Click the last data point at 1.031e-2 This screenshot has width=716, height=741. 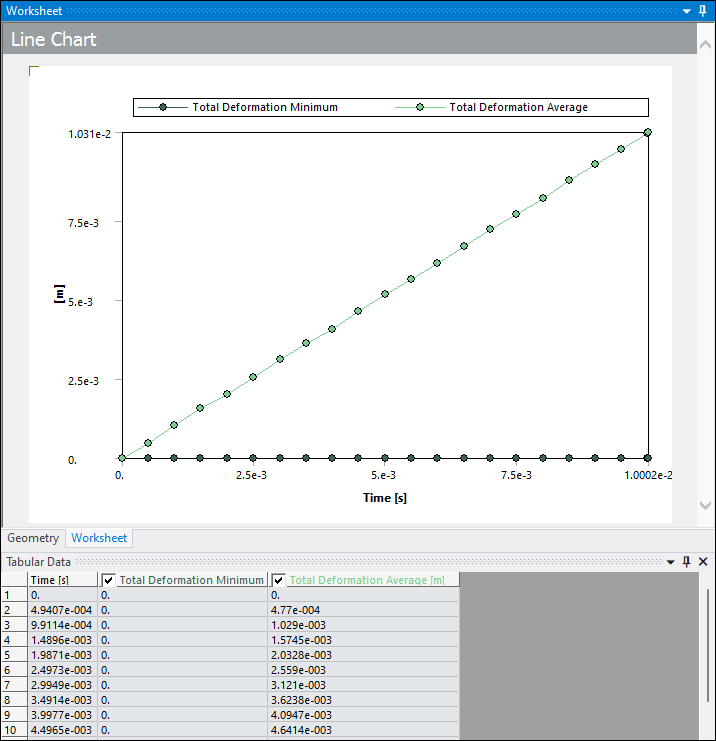647,132
